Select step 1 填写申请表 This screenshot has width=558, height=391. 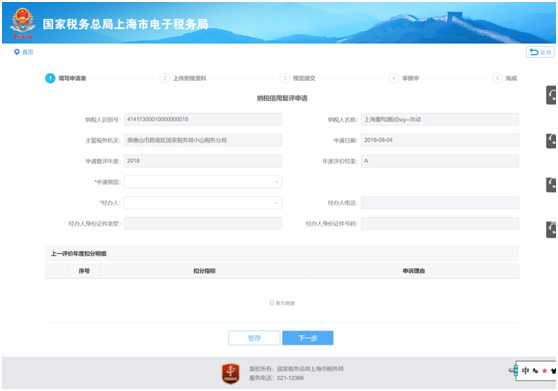(x=65, y=78)
